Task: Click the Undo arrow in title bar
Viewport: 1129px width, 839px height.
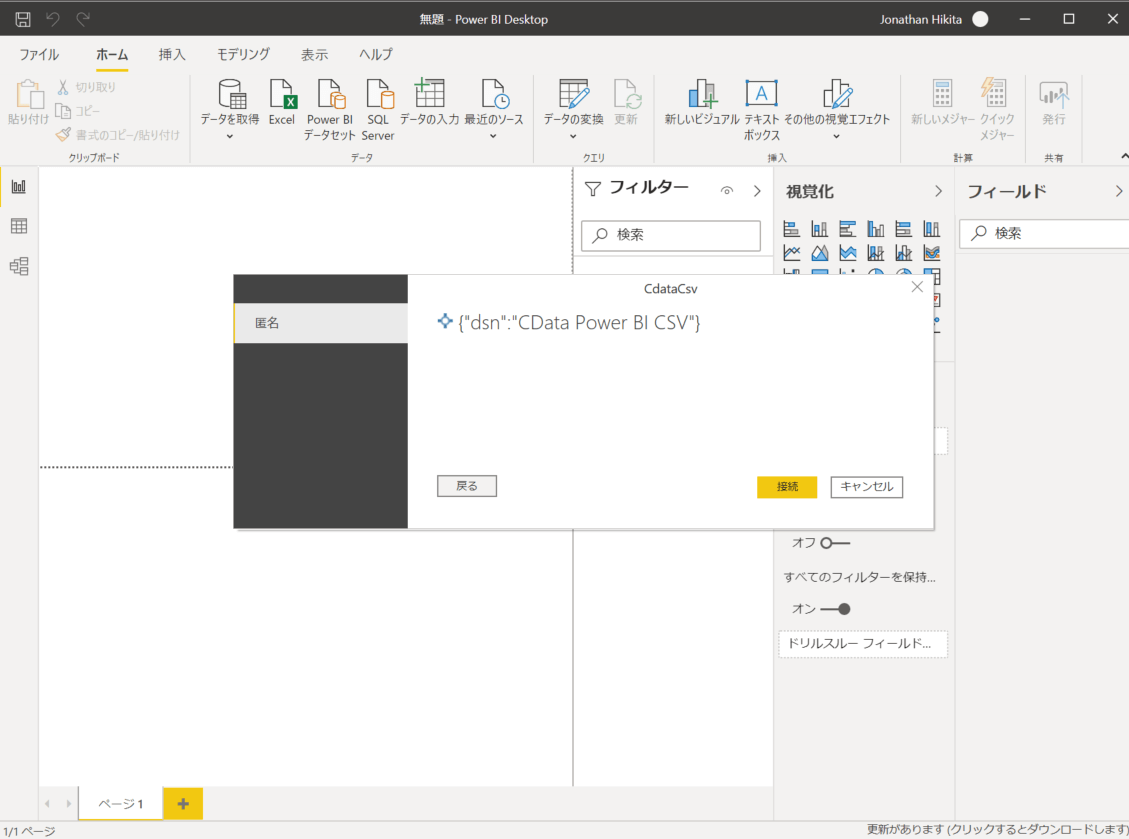Action: coord(53,19)
